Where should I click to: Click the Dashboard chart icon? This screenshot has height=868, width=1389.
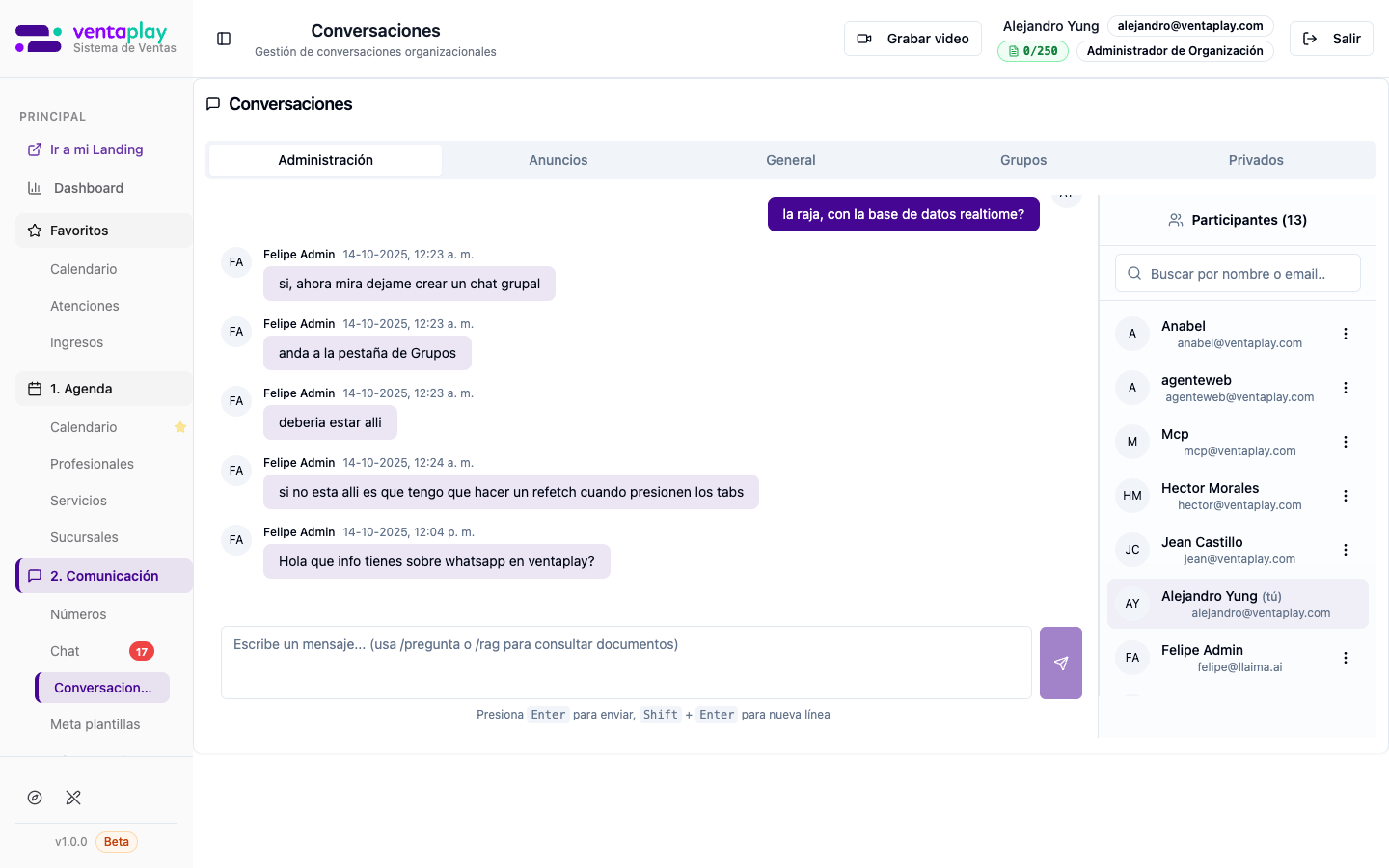(x=33, y=188)
